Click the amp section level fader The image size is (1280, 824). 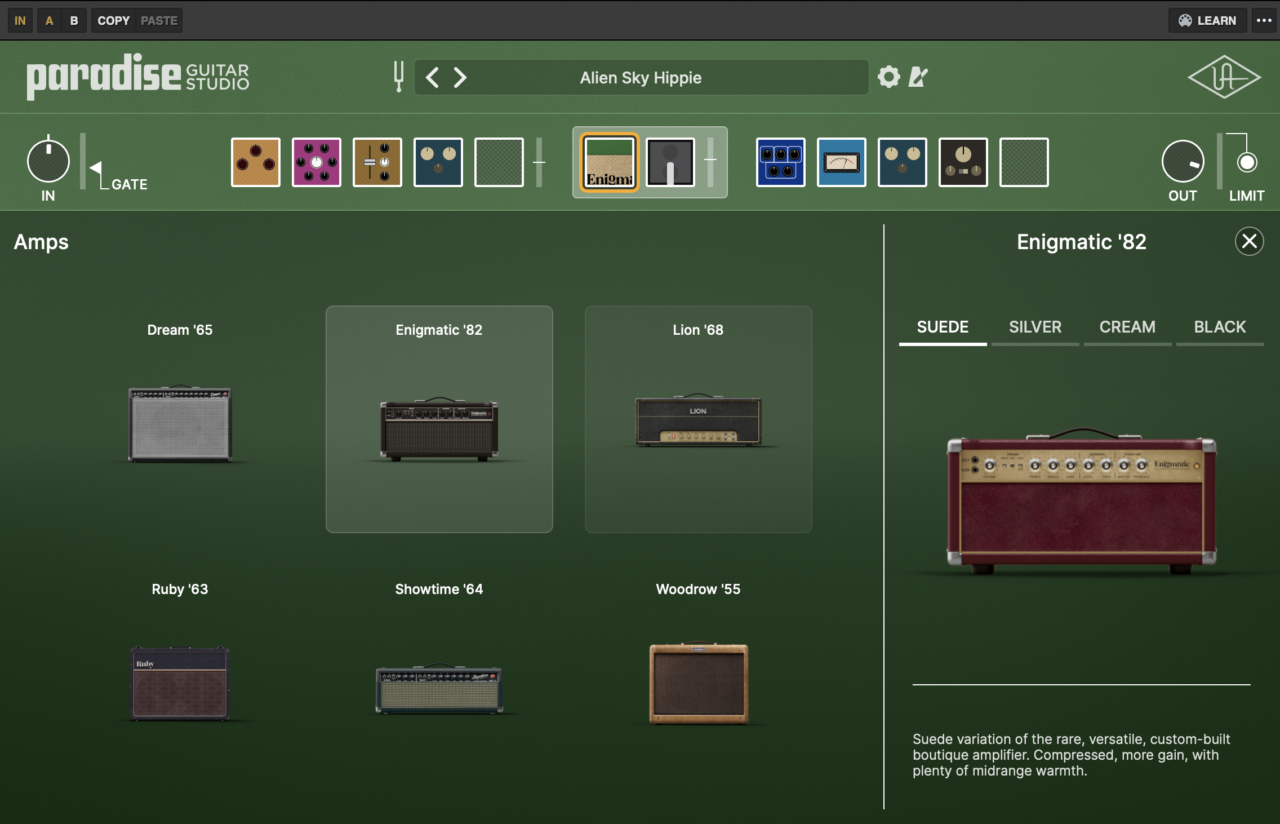click(711, 162)
